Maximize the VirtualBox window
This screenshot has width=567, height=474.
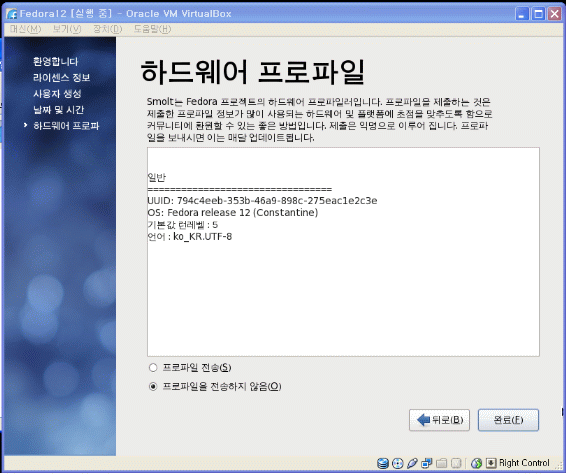pyautogui.click(x=538, y=14)
